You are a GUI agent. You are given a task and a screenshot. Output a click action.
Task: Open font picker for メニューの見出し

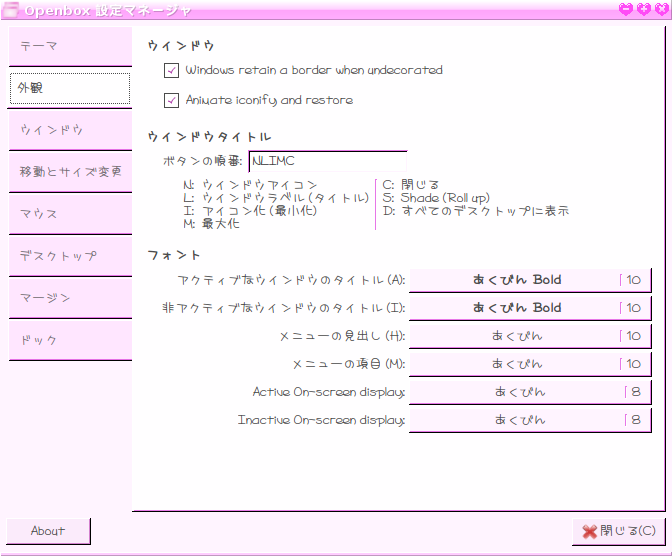click(530, 336)
